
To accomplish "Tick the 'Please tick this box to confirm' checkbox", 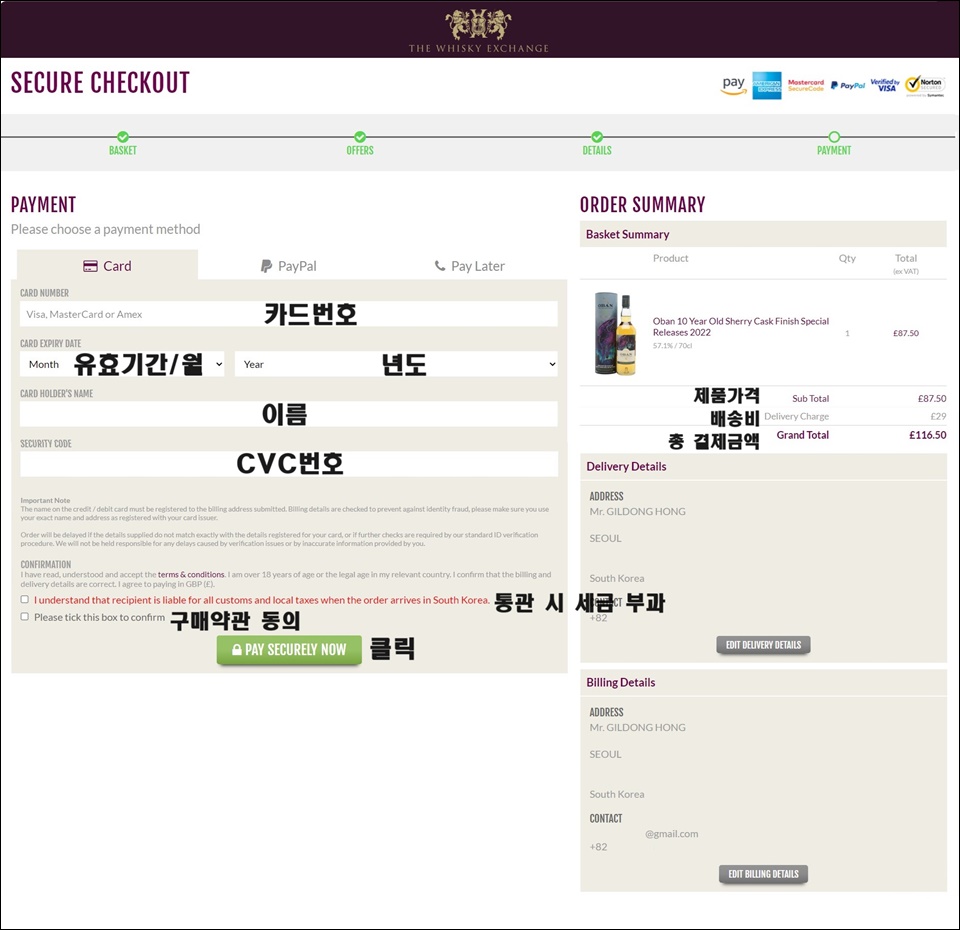I will tap(24, 617).
